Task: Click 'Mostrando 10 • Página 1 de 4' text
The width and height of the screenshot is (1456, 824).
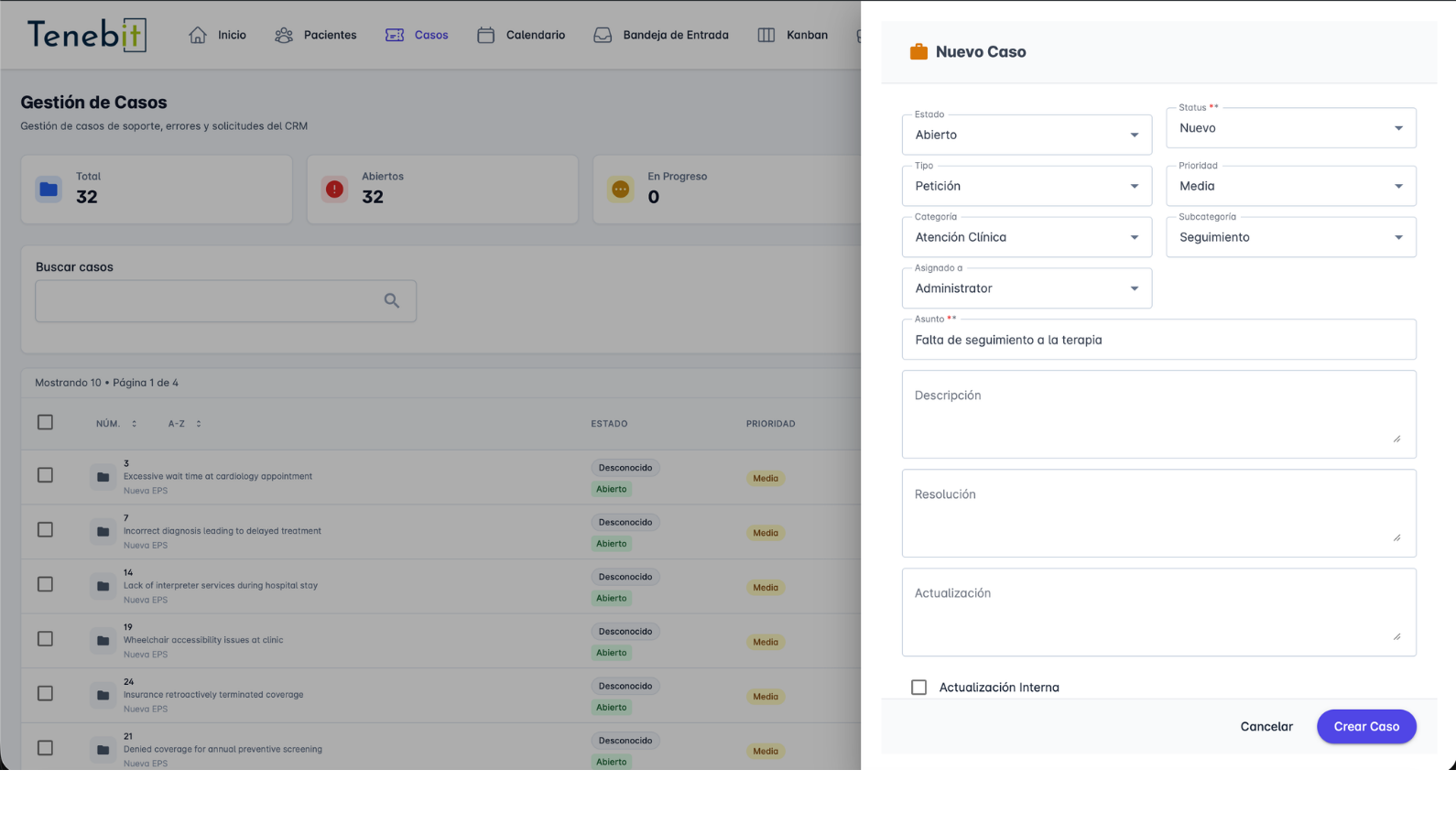Action: pyautogui.click(x=106, y=383)
